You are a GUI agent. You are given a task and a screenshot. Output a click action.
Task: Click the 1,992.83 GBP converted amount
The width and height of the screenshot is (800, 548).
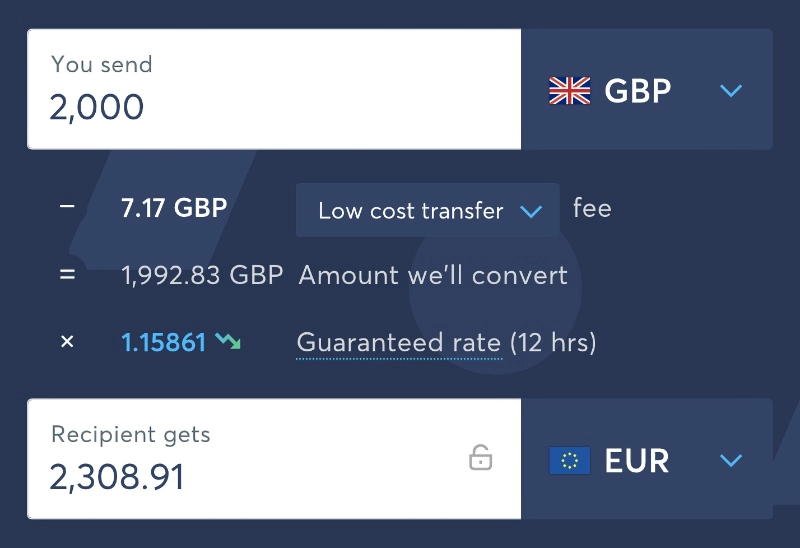pyautogui.click(x=201, y=275)
